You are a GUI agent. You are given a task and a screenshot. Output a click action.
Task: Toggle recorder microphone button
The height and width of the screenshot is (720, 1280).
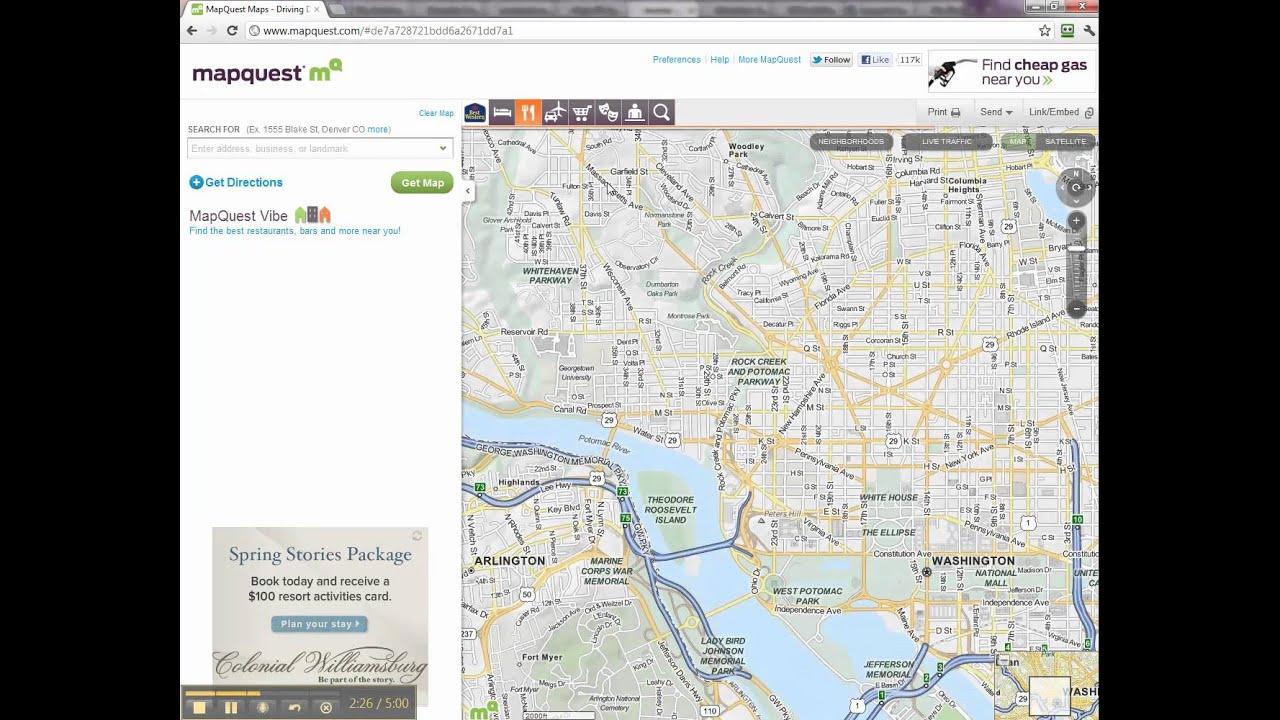pos(263,707)
